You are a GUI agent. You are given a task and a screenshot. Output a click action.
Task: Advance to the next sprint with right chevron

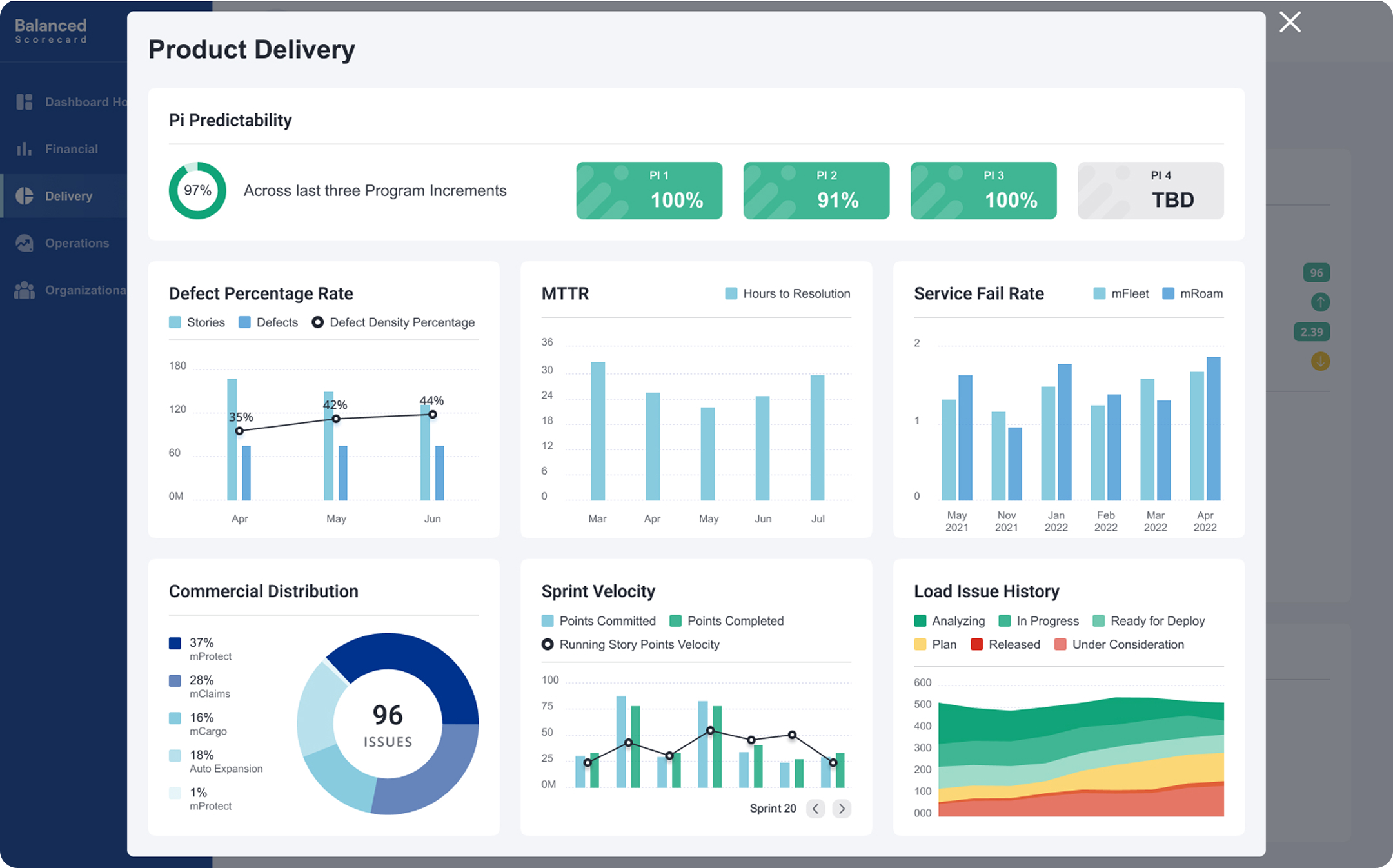(842, 808)
